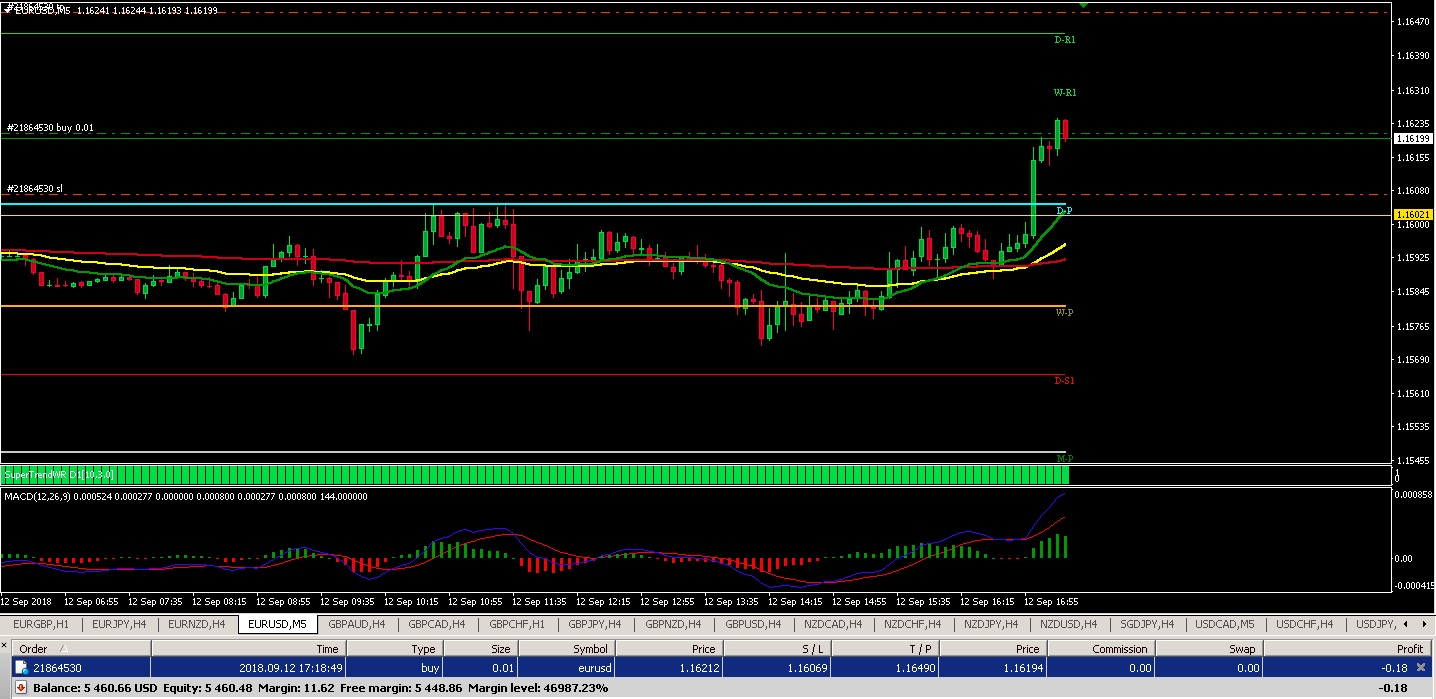This screenshot has width=1436, height=699.
Task: Switch to the GBPJPY,H4 chart tab
Action: click(595, 624)
